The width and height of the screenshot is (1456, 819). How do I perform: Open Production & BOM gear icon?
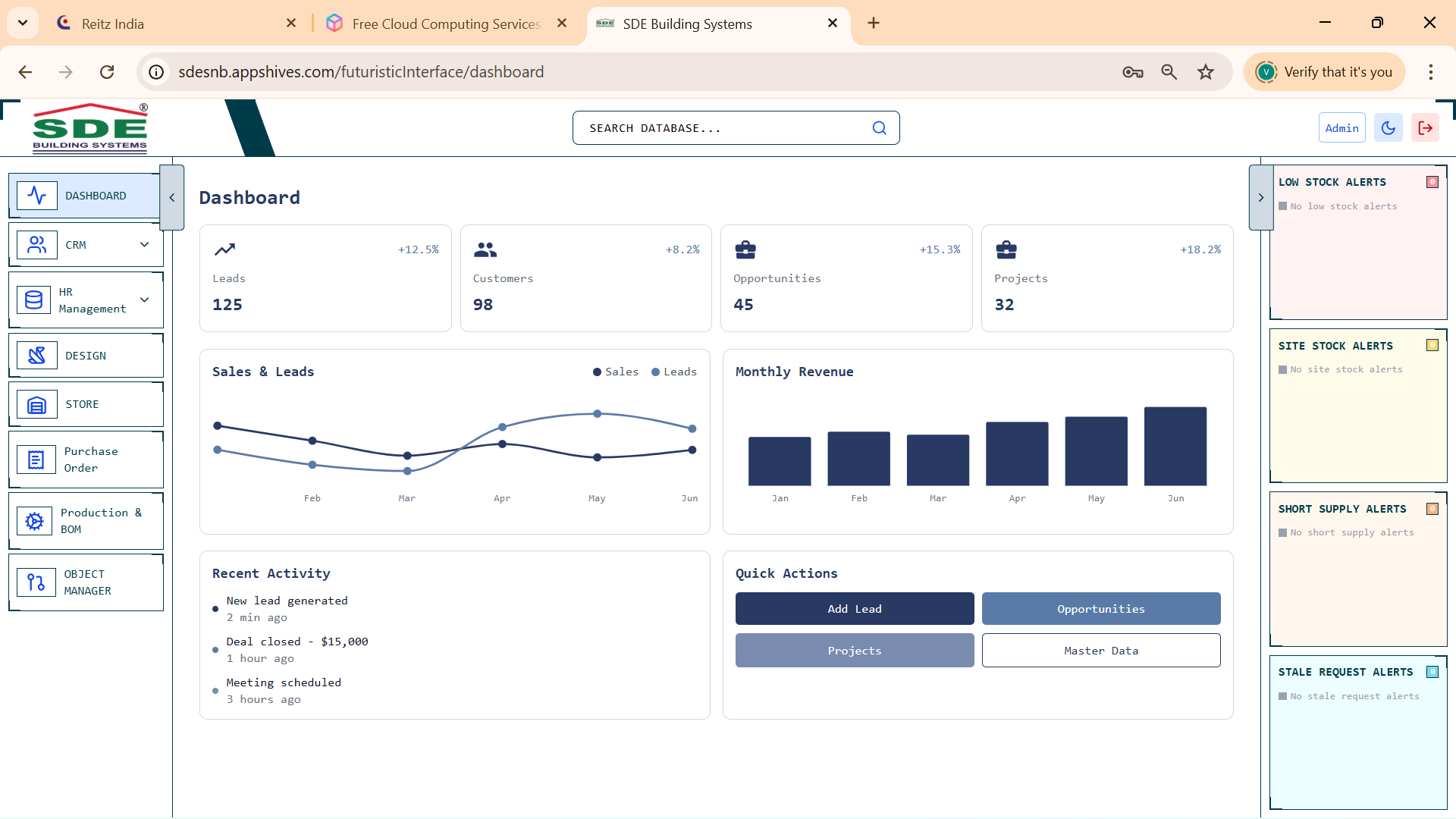coord(35,521)
